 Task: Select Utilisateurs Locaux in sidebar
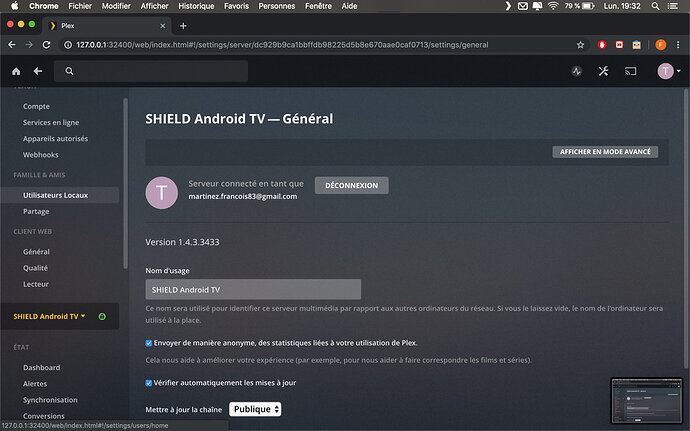(x=60, y=195)
